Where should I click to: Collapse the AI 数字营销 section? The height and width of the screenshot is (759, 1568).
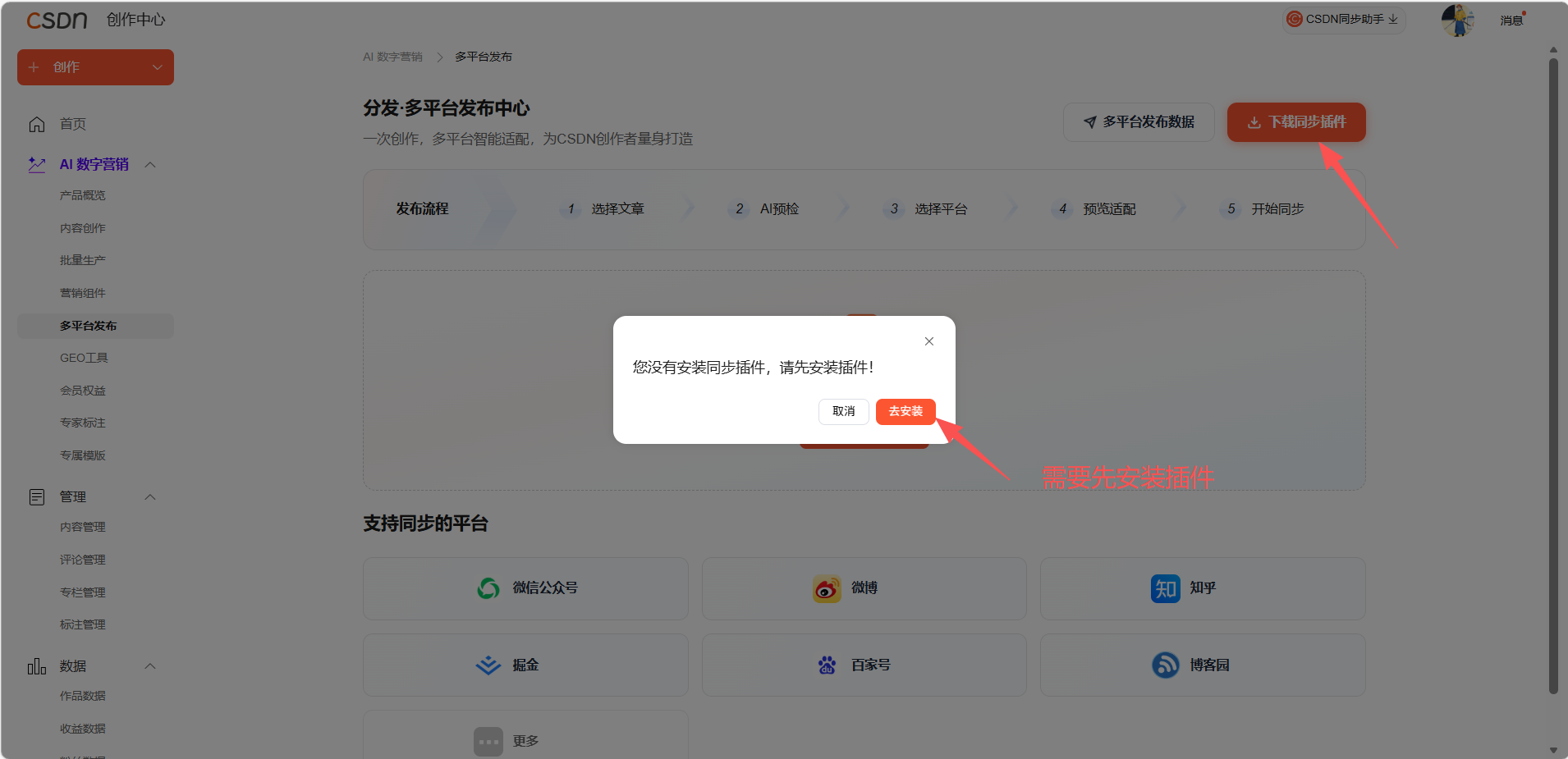(x=150, y=164)
